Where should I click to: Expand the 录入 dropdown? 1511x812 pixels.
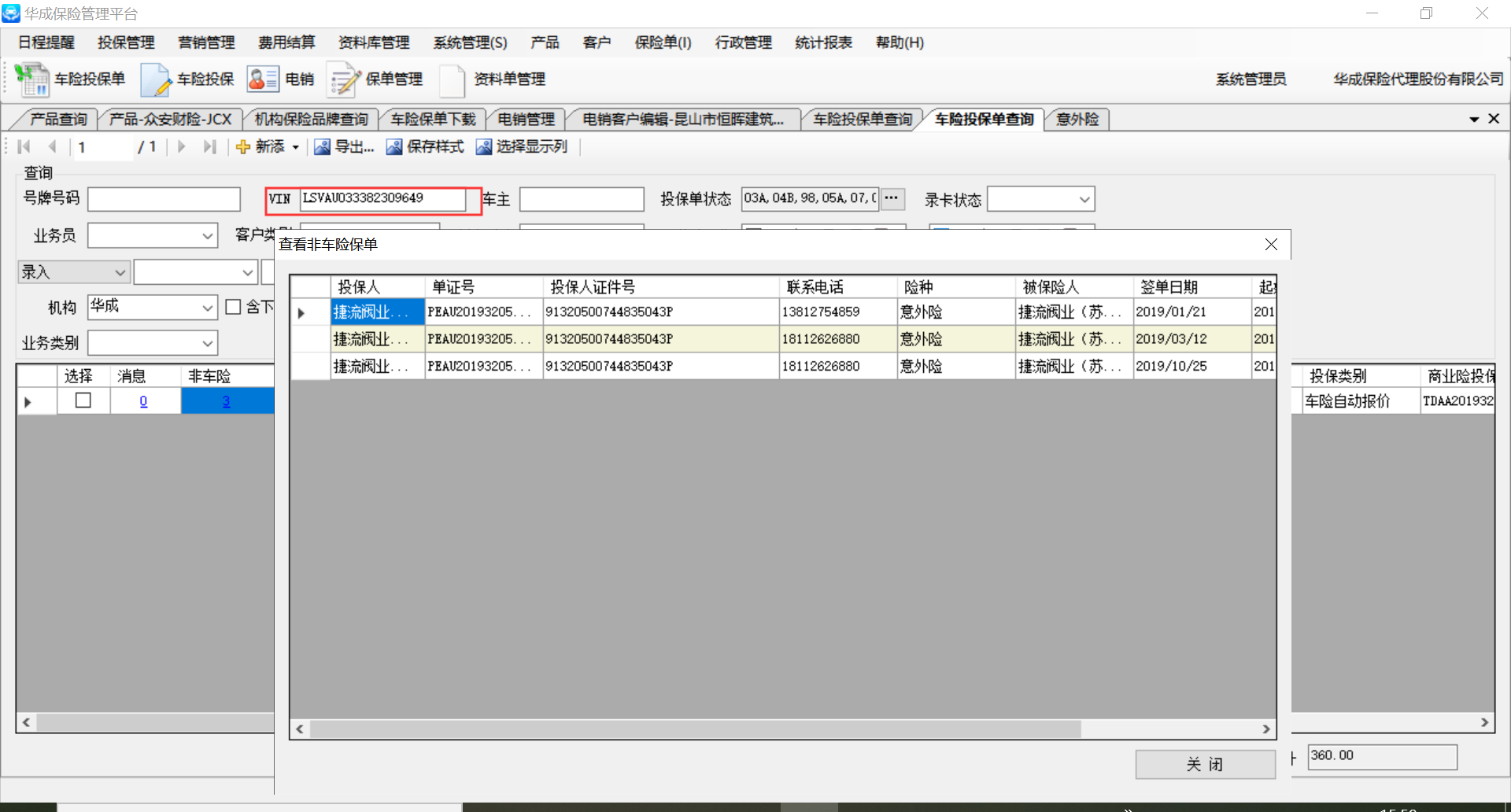point(120,272)
